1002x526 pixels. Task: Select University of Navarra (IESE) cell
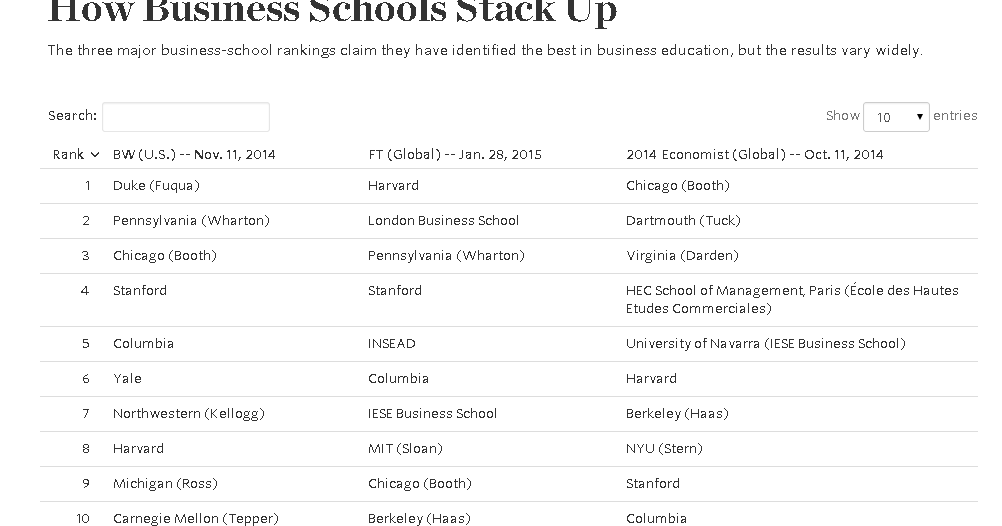coord(765,344)
